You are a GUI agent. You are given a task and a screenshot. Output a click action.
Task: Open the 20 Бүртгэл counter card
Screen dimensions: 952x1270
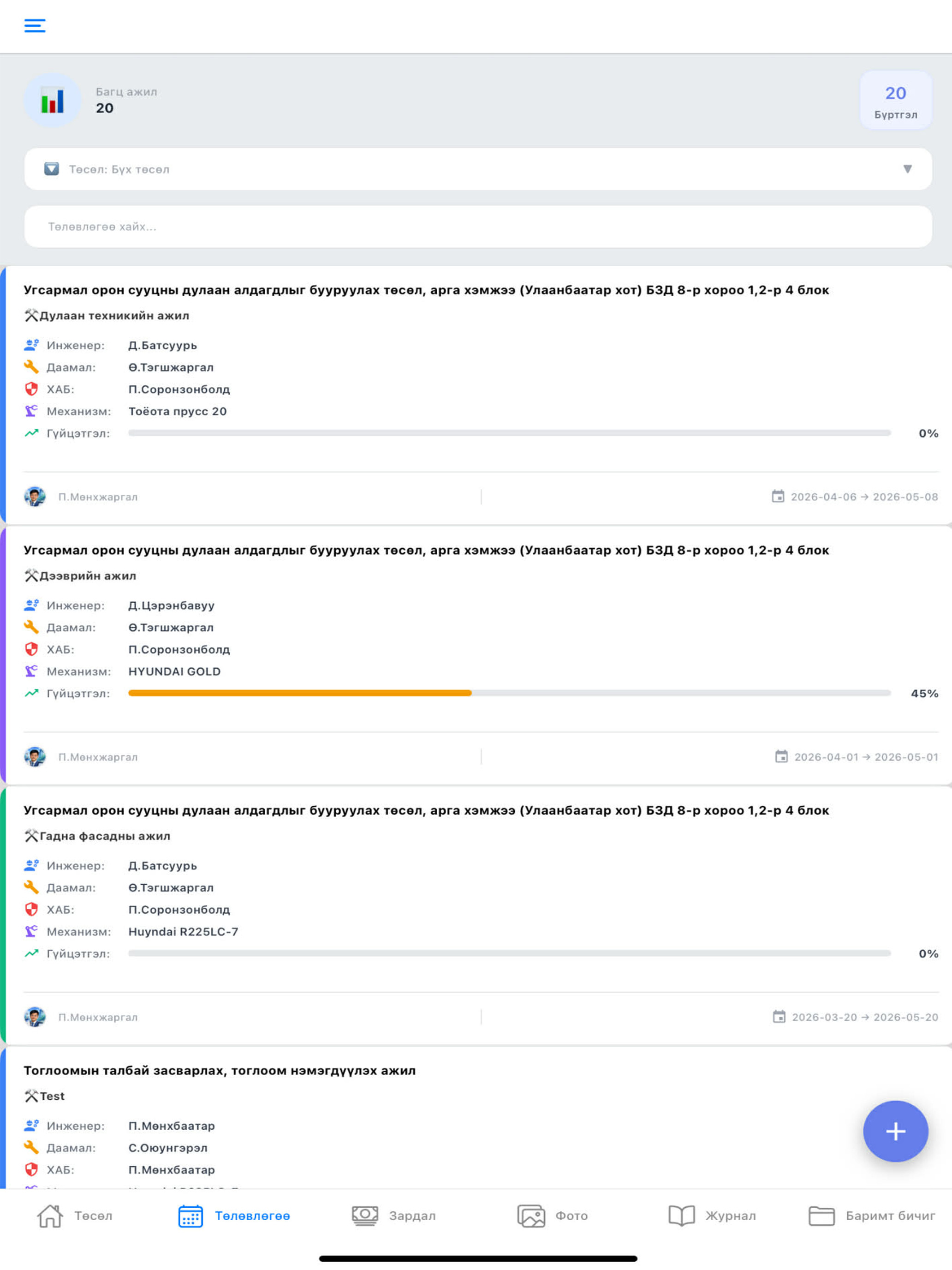tap(895, 100)
